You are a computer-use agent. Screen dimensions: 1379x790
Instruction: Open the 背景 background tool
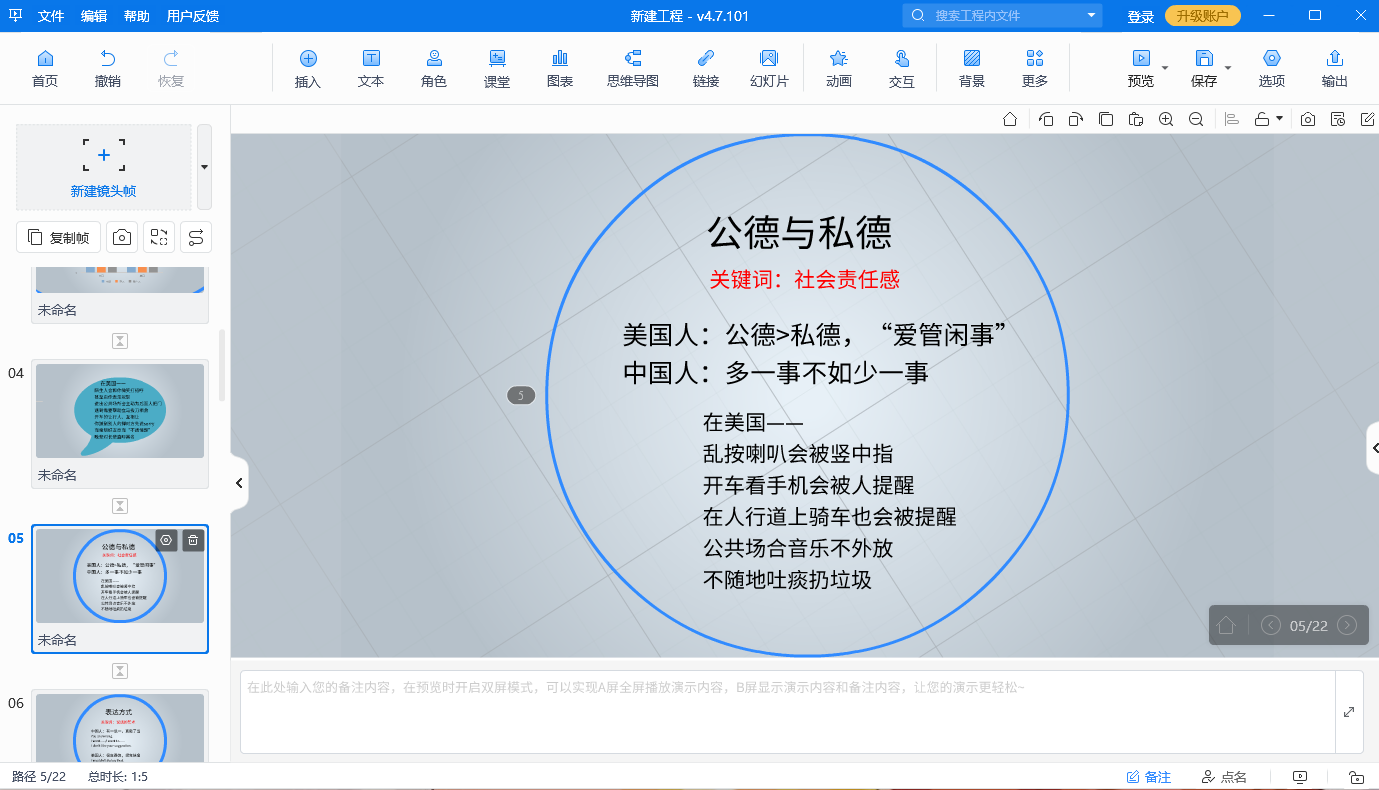tap(972, 68)
